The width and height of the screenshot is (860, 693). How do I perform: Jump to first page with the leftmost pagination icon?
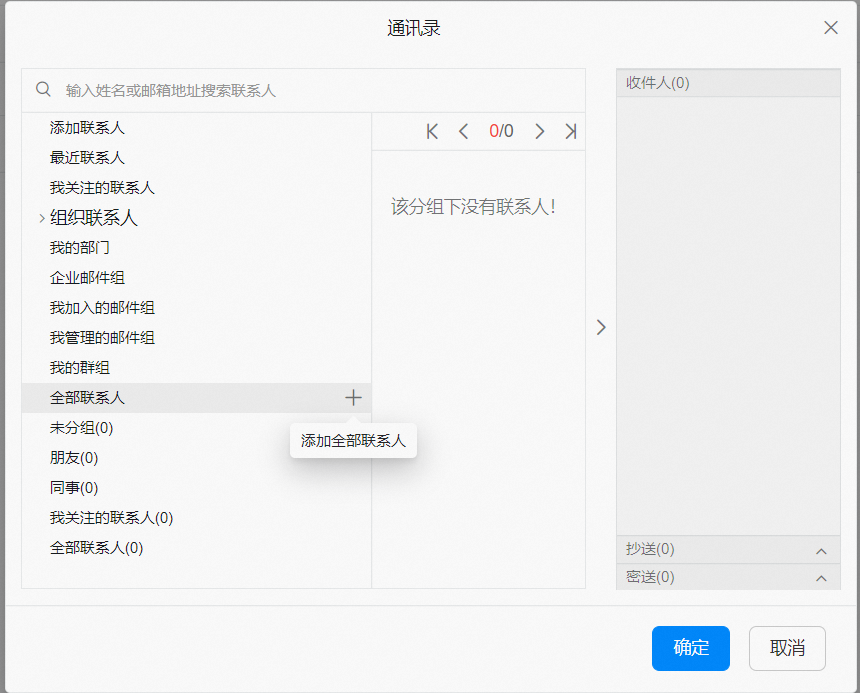(431, 131)
